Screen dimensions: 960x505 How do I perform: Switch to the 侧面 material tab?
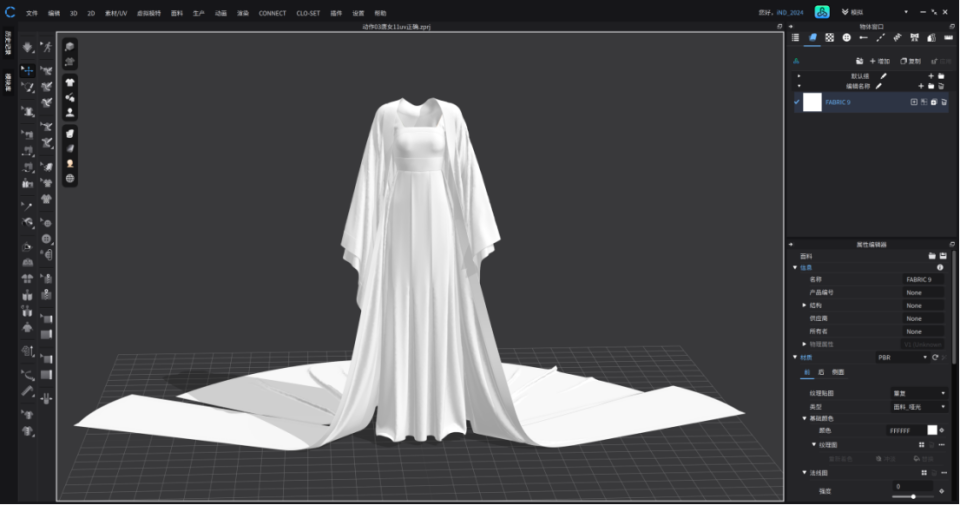[838, 372]
